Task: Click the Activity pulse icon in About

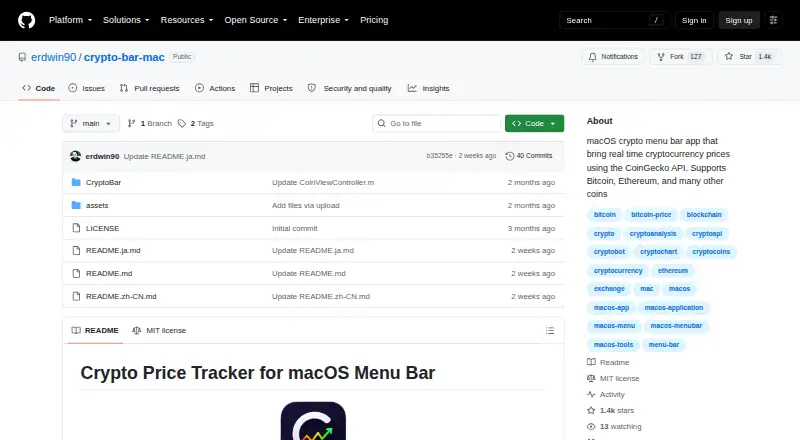Action: coord(591,395)
